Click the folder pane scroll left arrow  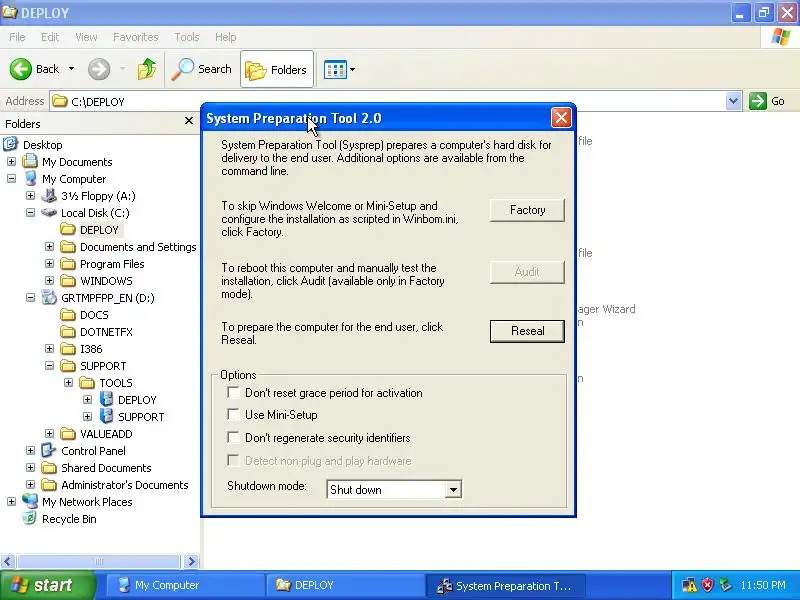pos(7,561)
